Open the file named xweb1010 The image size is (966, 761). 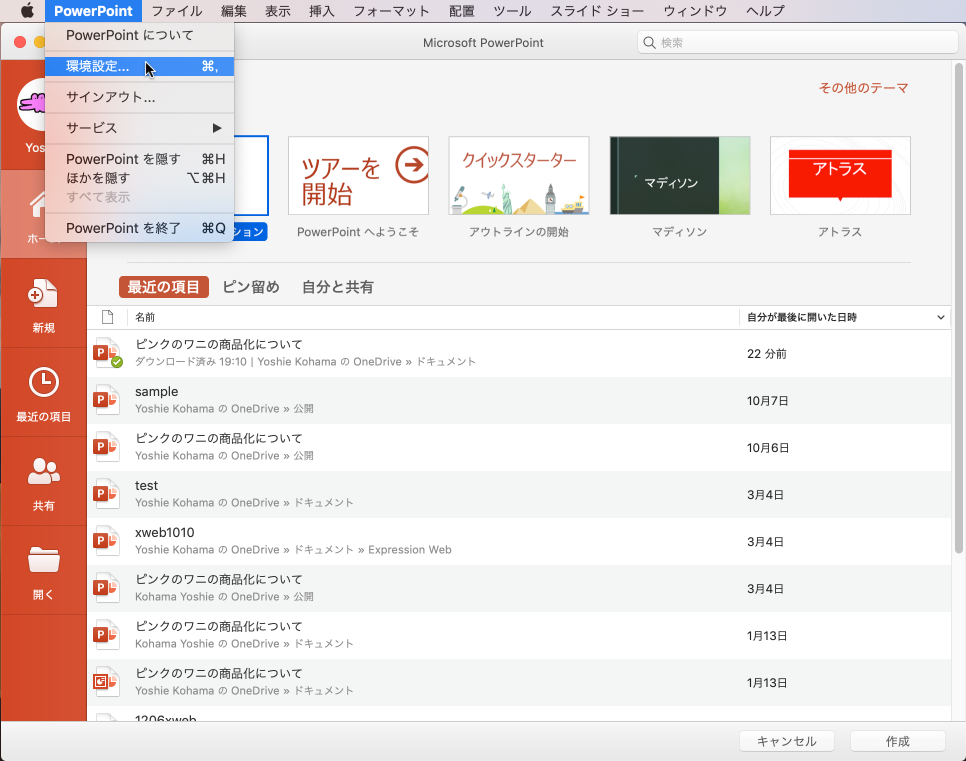pyautogui.click(x=518, y=541)
